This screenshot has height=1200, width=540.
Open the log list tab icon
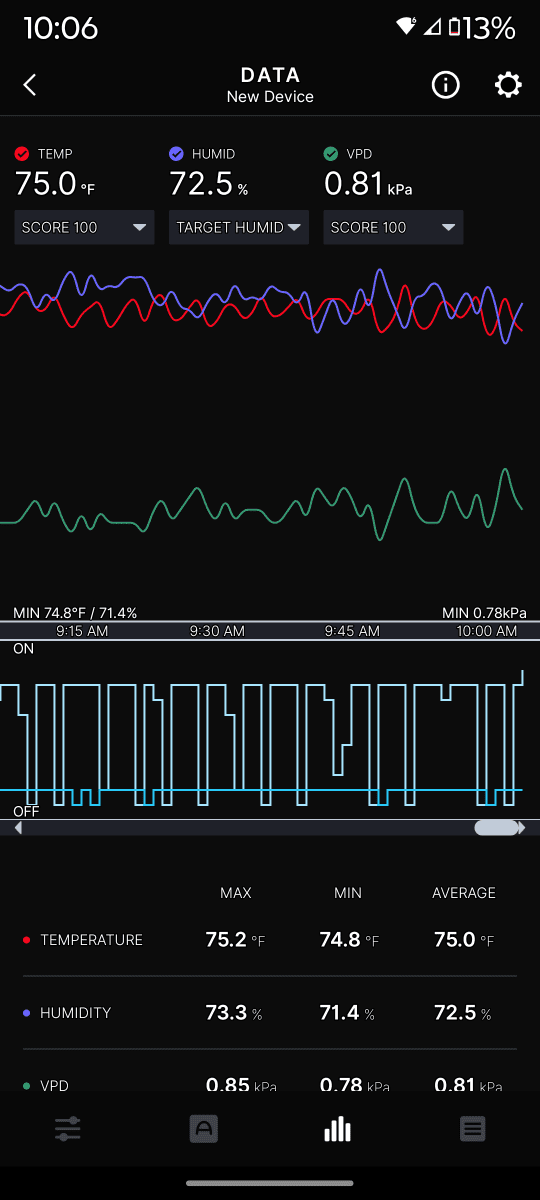point(473,1130)
